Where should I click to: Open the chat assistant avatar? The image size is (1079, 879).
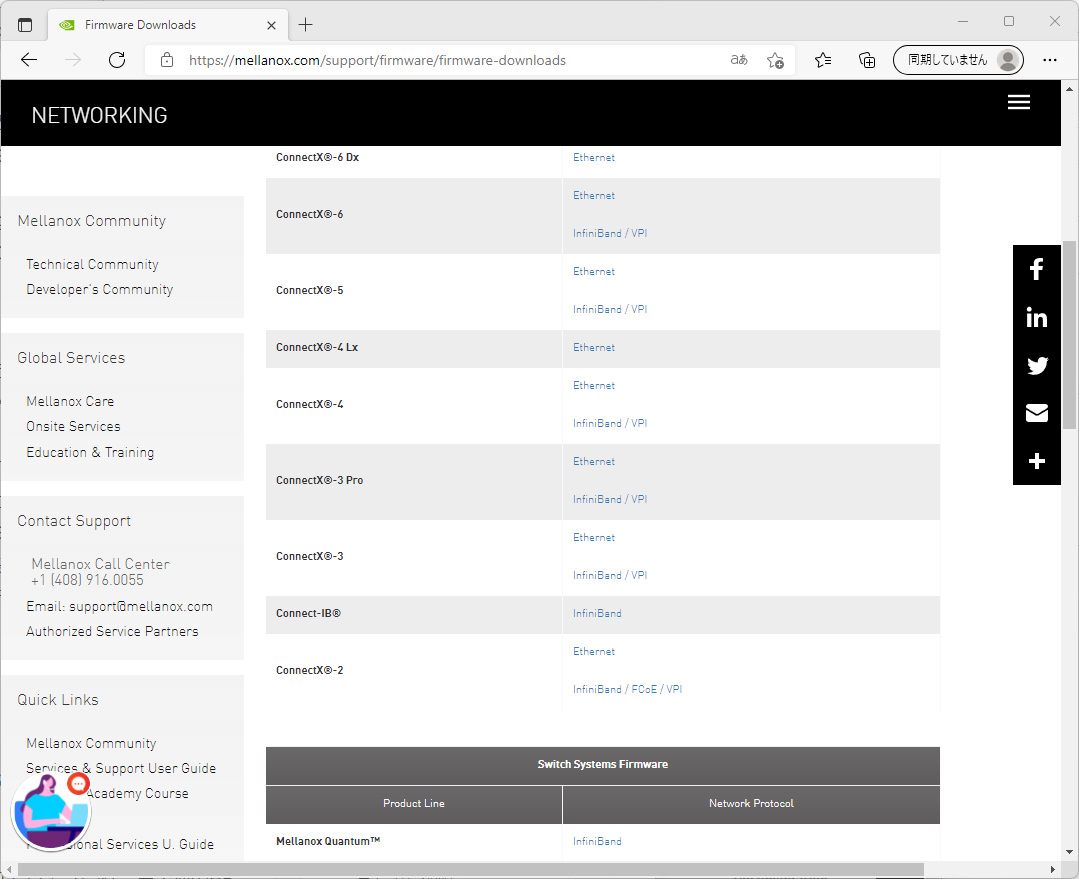point(50,812)
